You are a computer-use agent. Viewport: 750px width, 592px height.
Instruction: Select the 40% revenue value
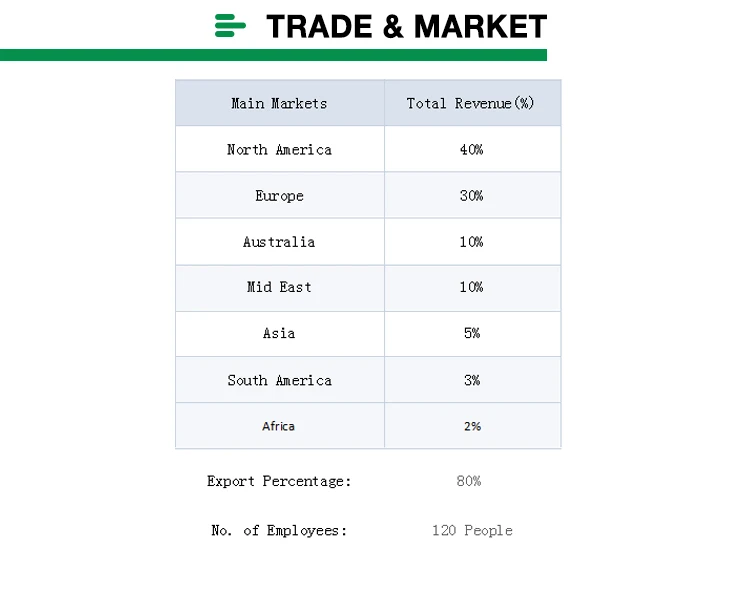(471, 149)
